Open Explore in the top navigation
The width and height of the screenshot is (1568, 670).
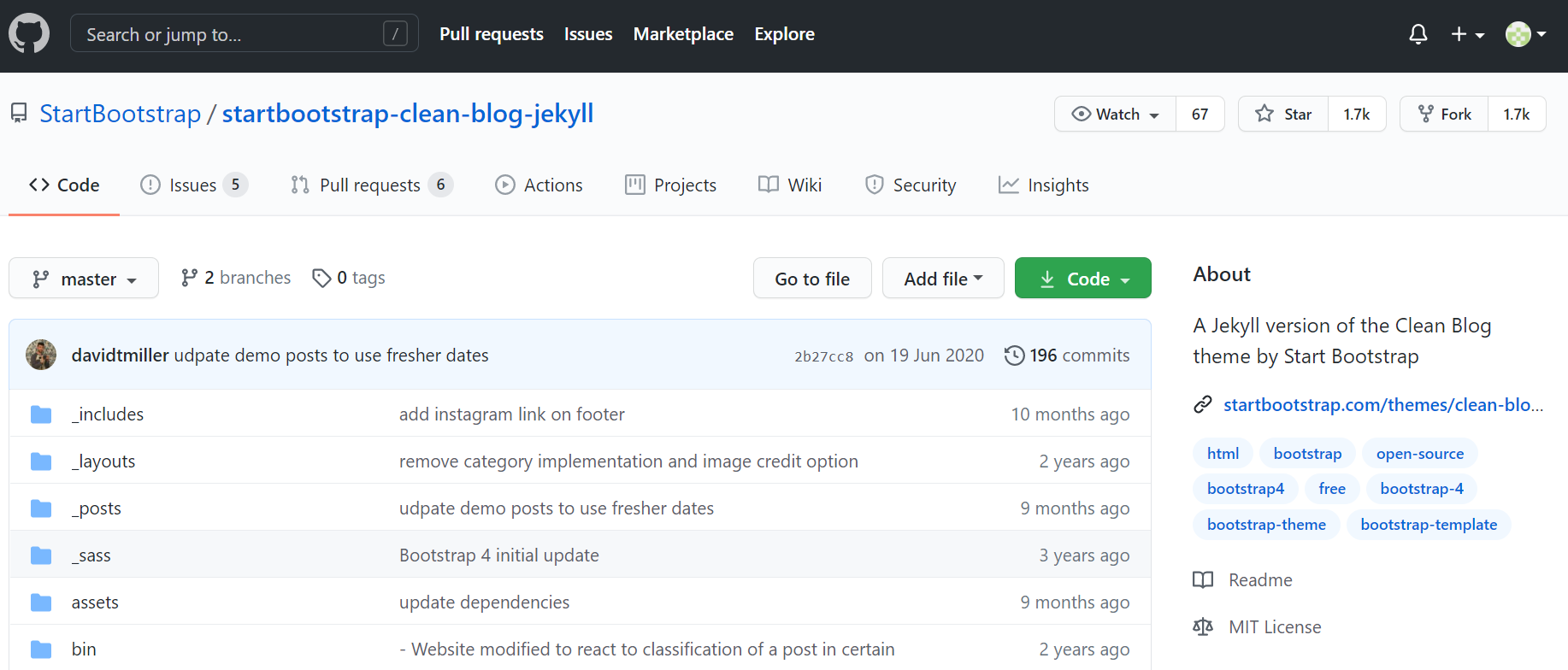pyautogui.click(x=784, y=34)
